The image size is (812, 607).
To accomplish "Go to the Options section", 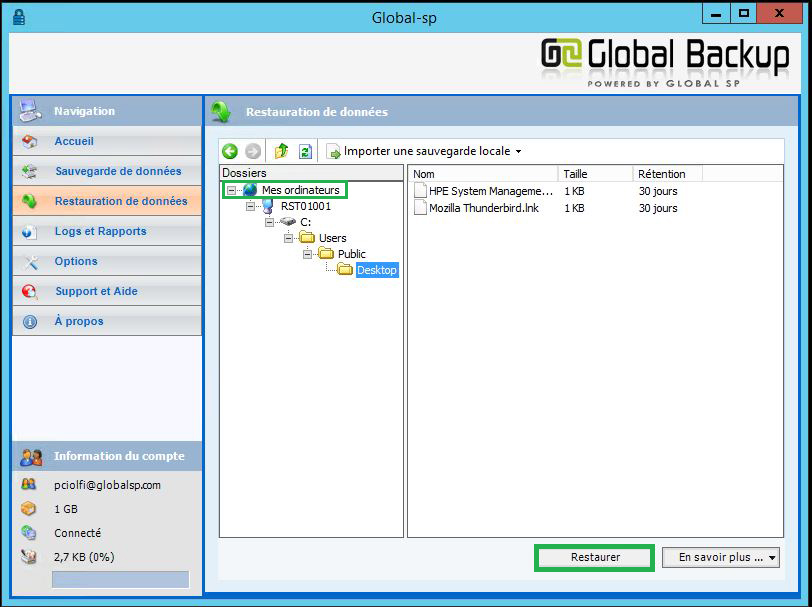I will coord(107,262).
